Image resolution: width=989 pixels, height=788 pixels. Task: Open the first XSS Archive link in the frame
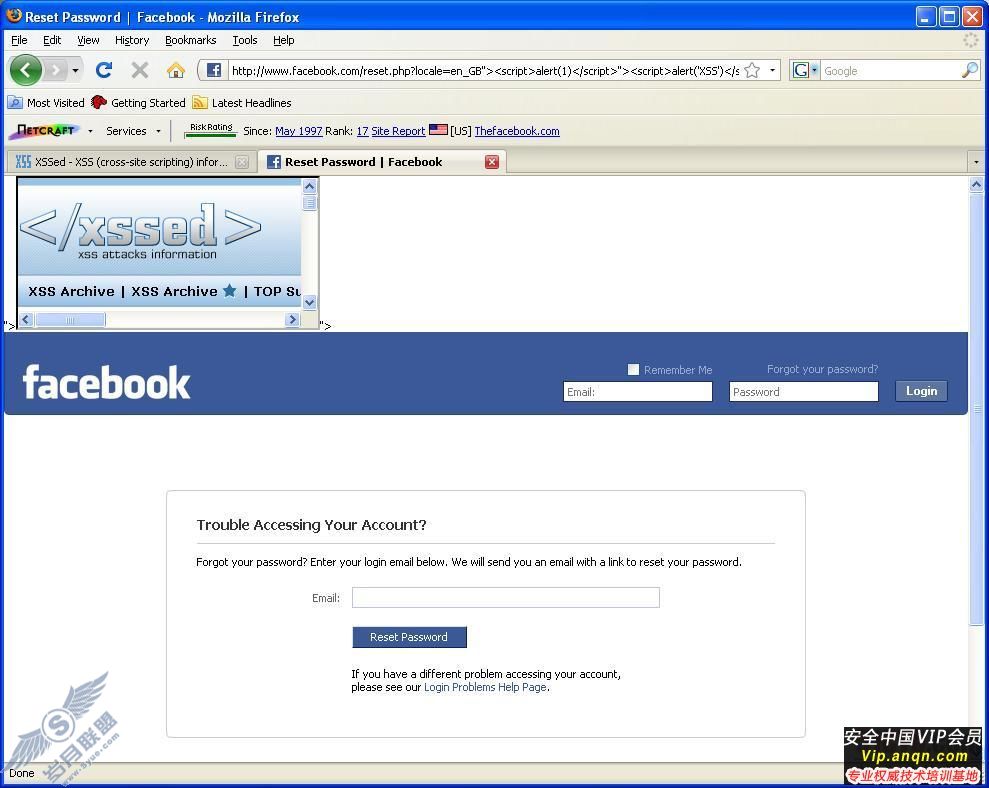coord(71,291)
